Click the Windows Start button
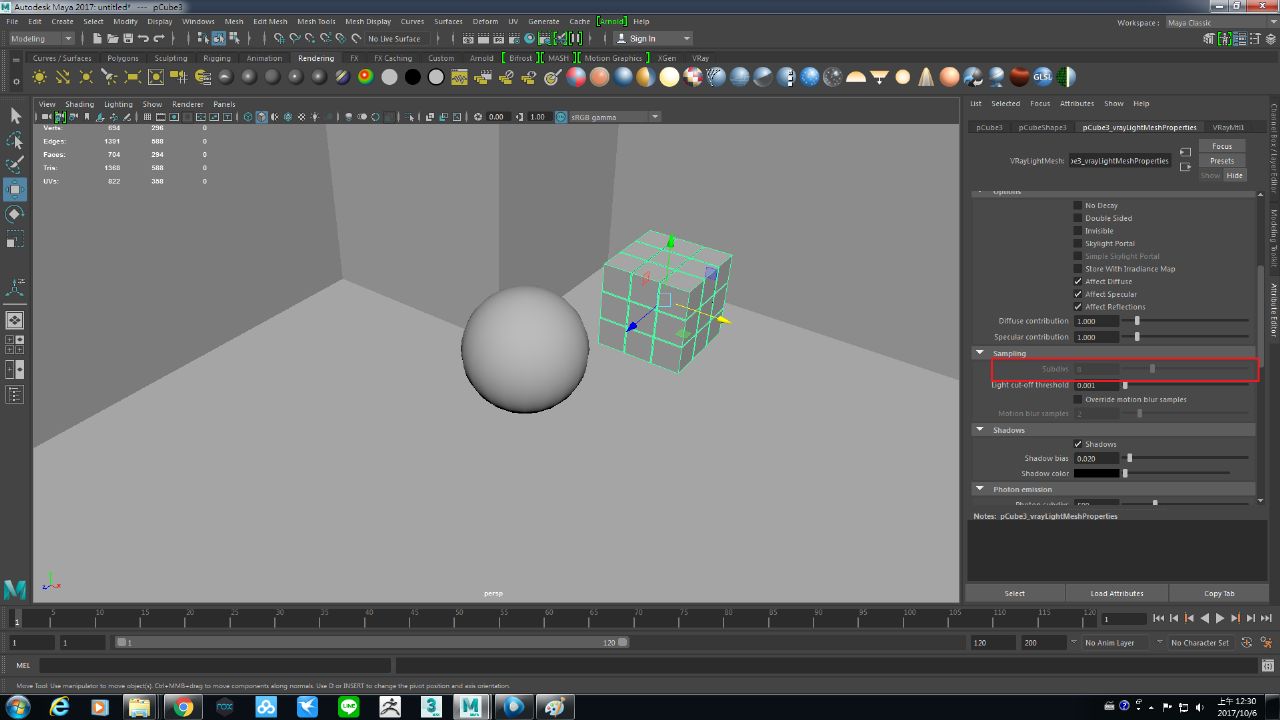Image resolution: width=1280 pixels, height=720 pixels. [x=18, y=706]
